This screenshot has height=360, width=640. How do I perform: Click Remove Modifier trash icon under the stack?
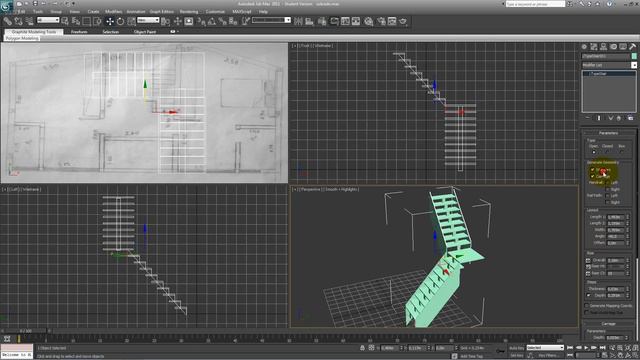click(619, 118)
